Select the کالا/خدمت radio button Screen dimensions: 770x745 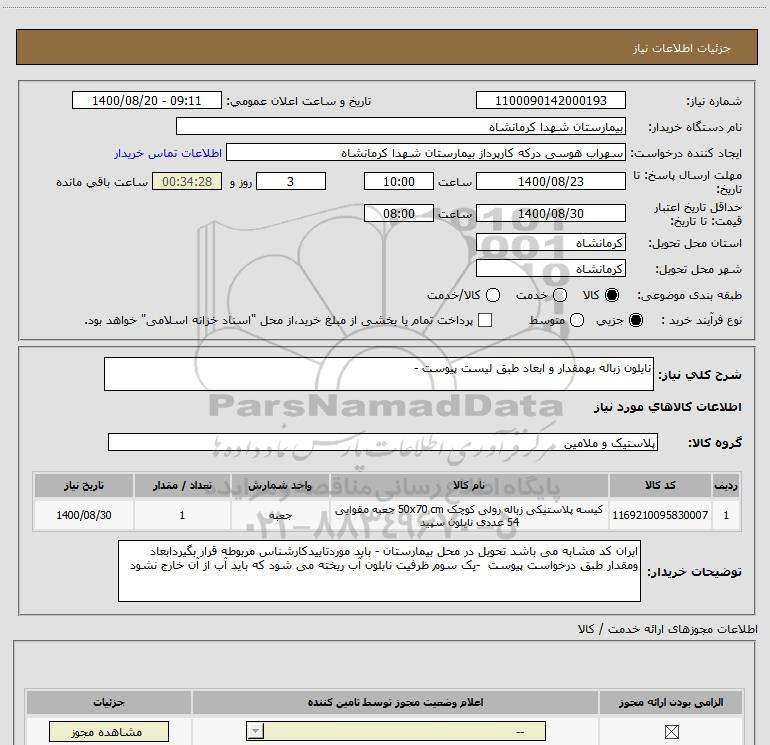click(493, 295)
